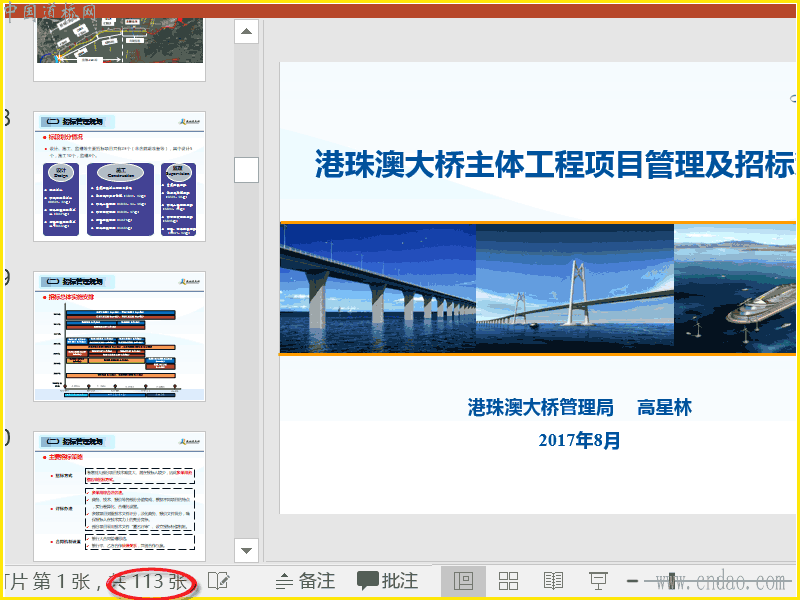Start Slide Show view icon
This screenshot has width=800, height=600.
point(598,581)
